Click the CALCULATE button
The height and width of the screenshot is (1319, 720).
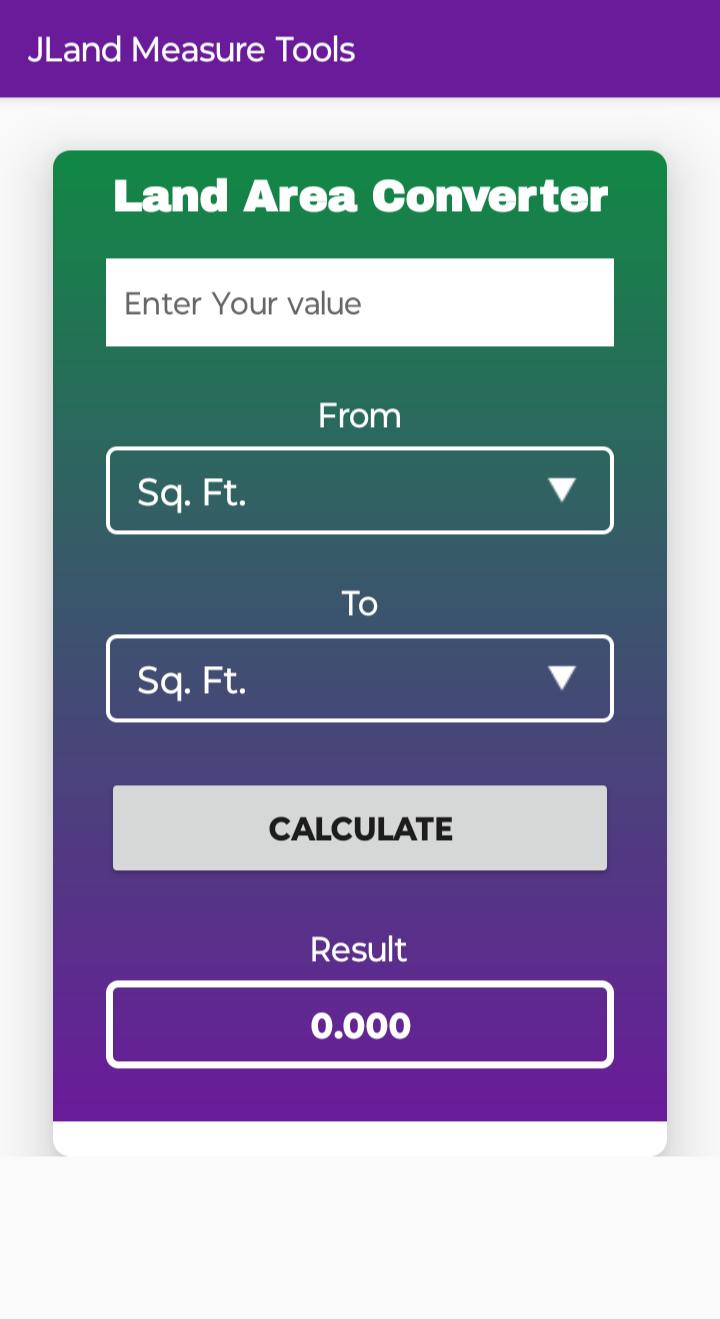[360, 828]
